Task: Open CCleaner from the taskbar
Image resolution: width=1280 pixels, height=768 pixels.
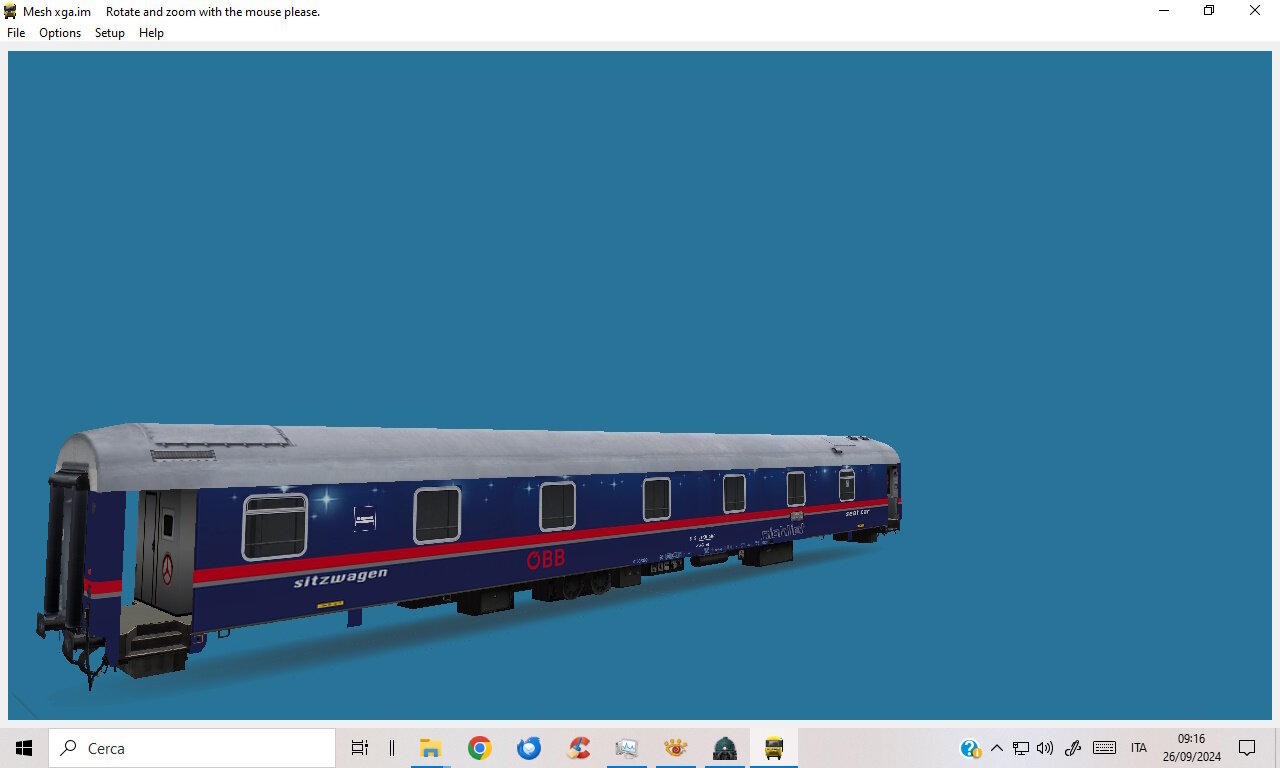Action: point(578,748)
